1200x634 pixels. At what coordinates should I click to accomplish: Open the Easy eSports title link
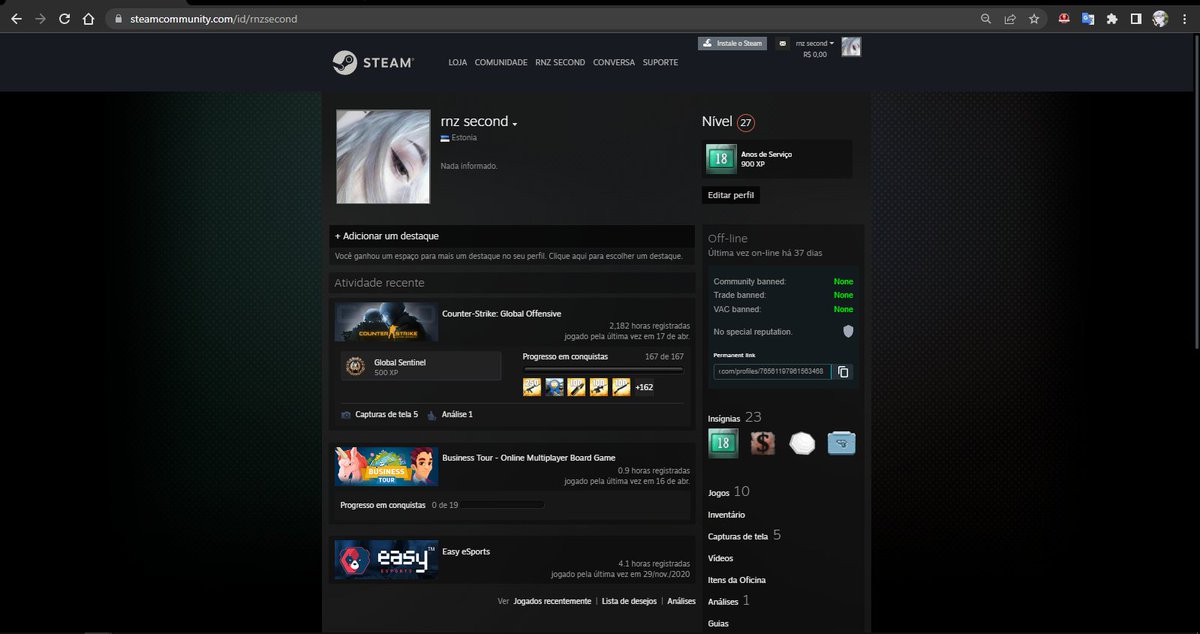466,551
